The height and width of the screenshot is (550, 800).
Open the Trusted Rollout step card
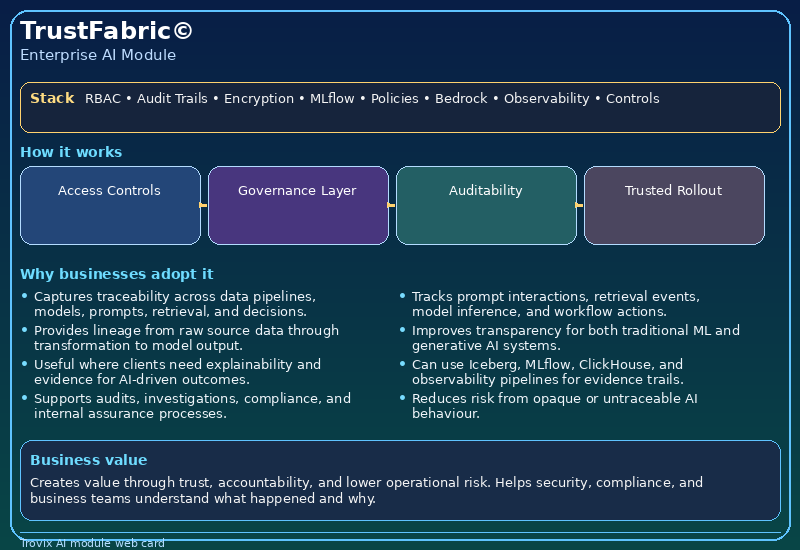674,205
